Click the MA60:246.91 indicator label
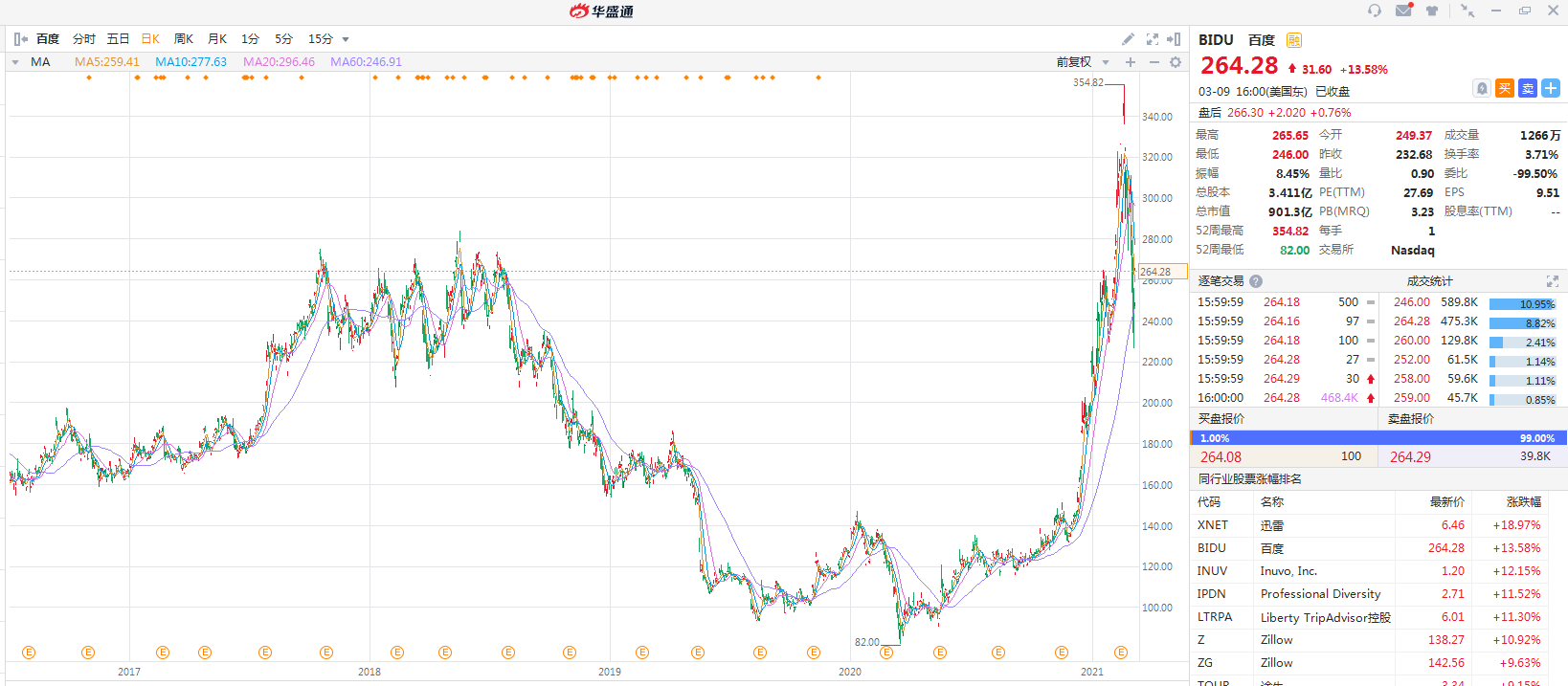The width and height of the screenshot is (1568, 686). click(367, 62)
